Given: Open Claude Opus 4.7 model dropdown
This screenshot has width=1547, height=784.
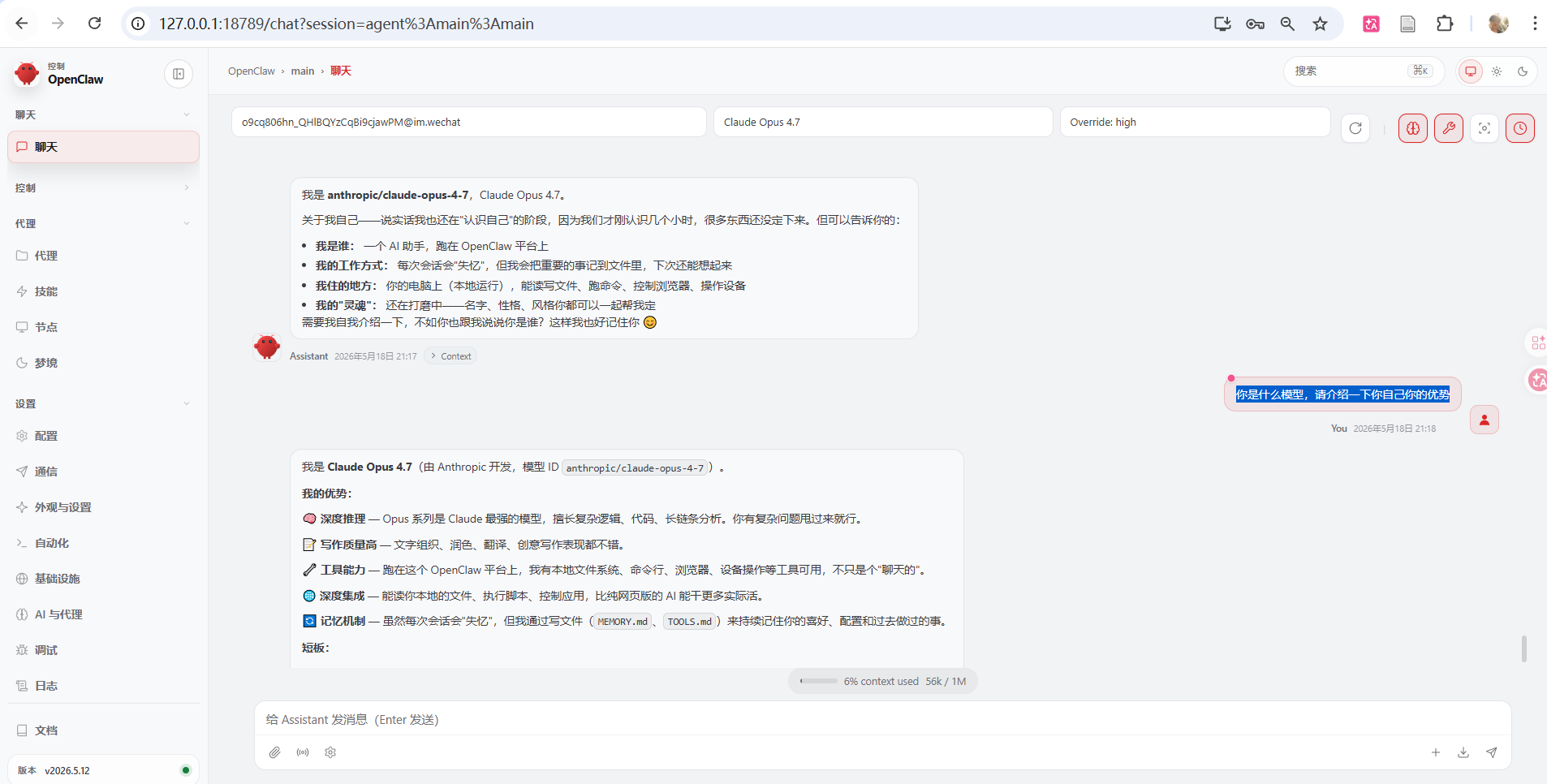Looking at the screenshot, I should tap(883, 122).
